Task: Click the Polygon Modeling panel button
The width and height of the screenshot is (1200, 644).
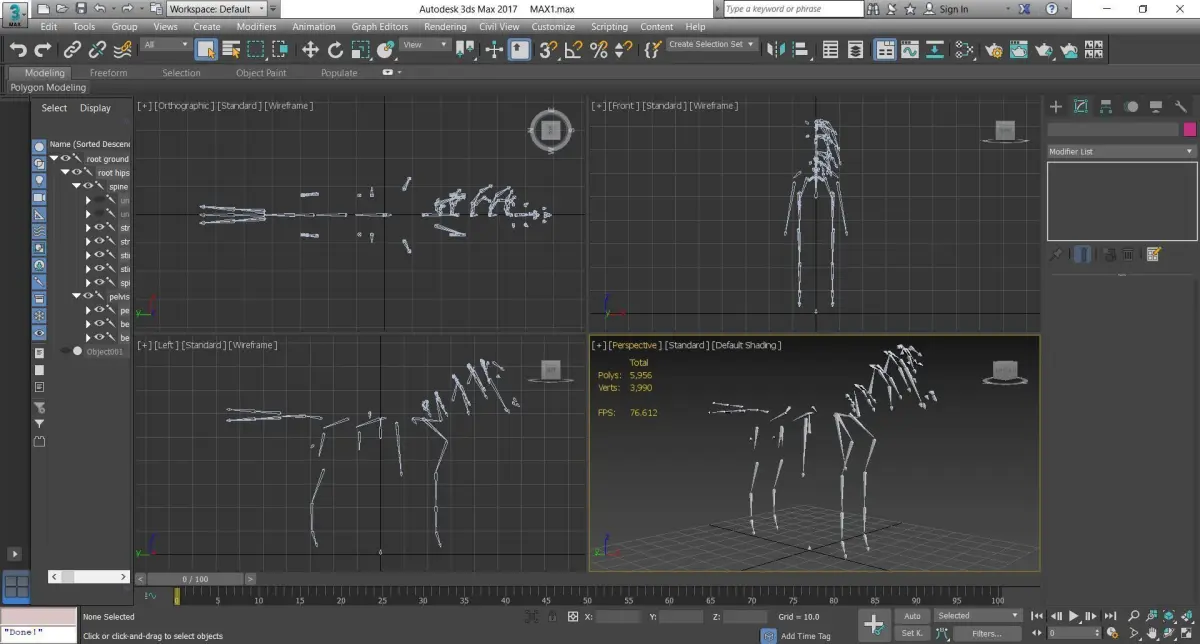Action: coord(48,88)
